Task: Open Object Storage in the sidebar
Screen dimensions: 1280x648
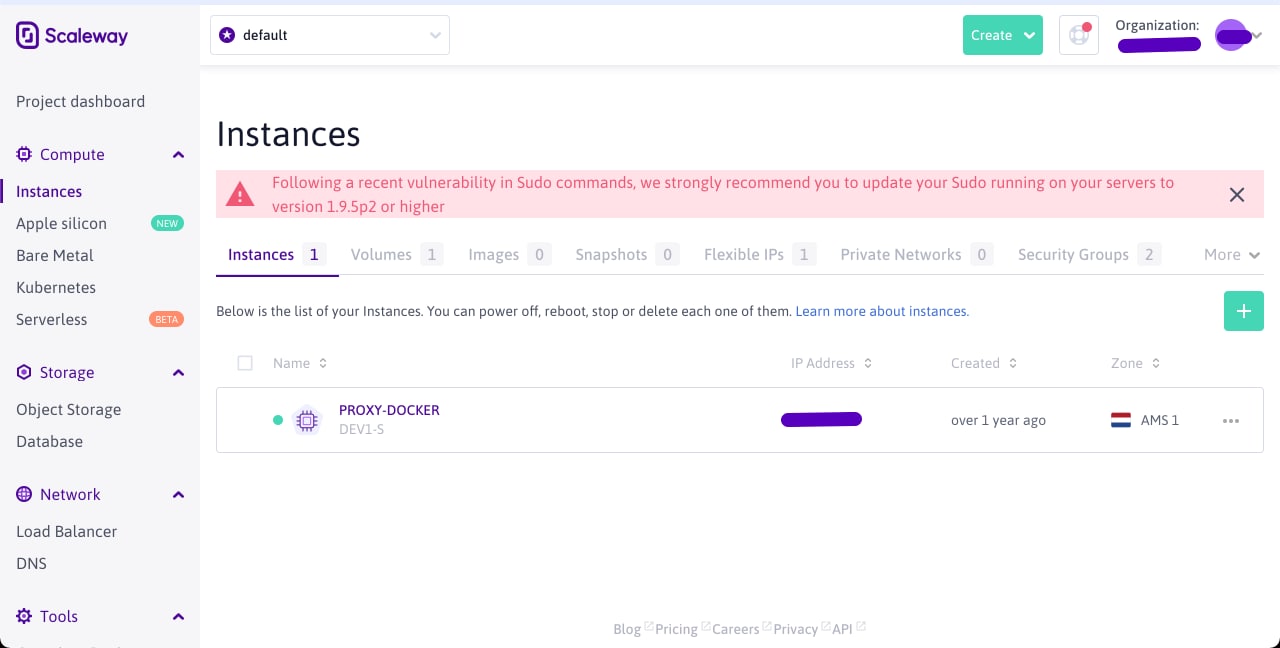Action: (68, 409)
